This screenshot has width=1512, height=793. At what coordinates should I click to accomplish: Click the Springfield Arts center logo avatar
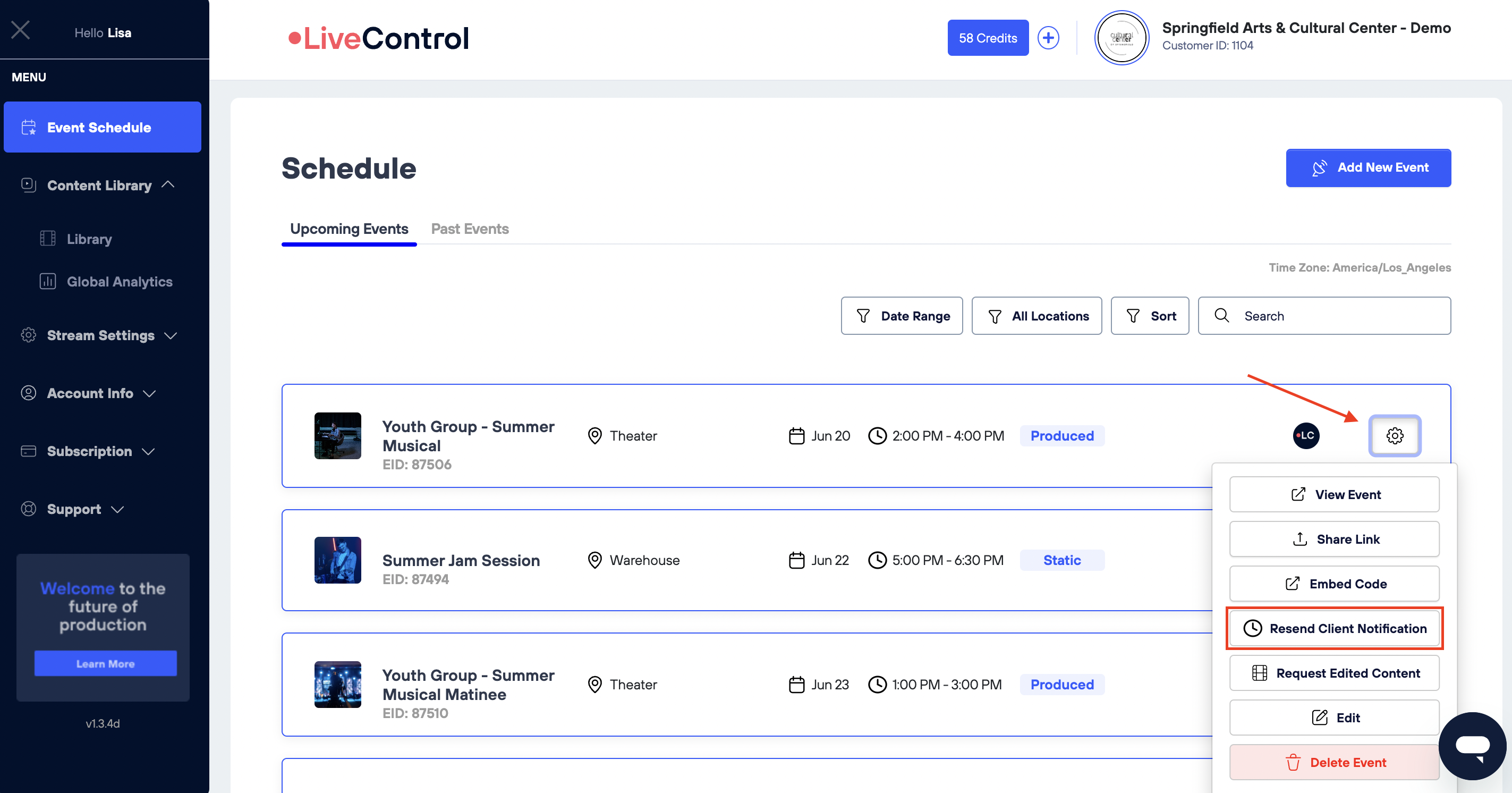pos(1121,38)
